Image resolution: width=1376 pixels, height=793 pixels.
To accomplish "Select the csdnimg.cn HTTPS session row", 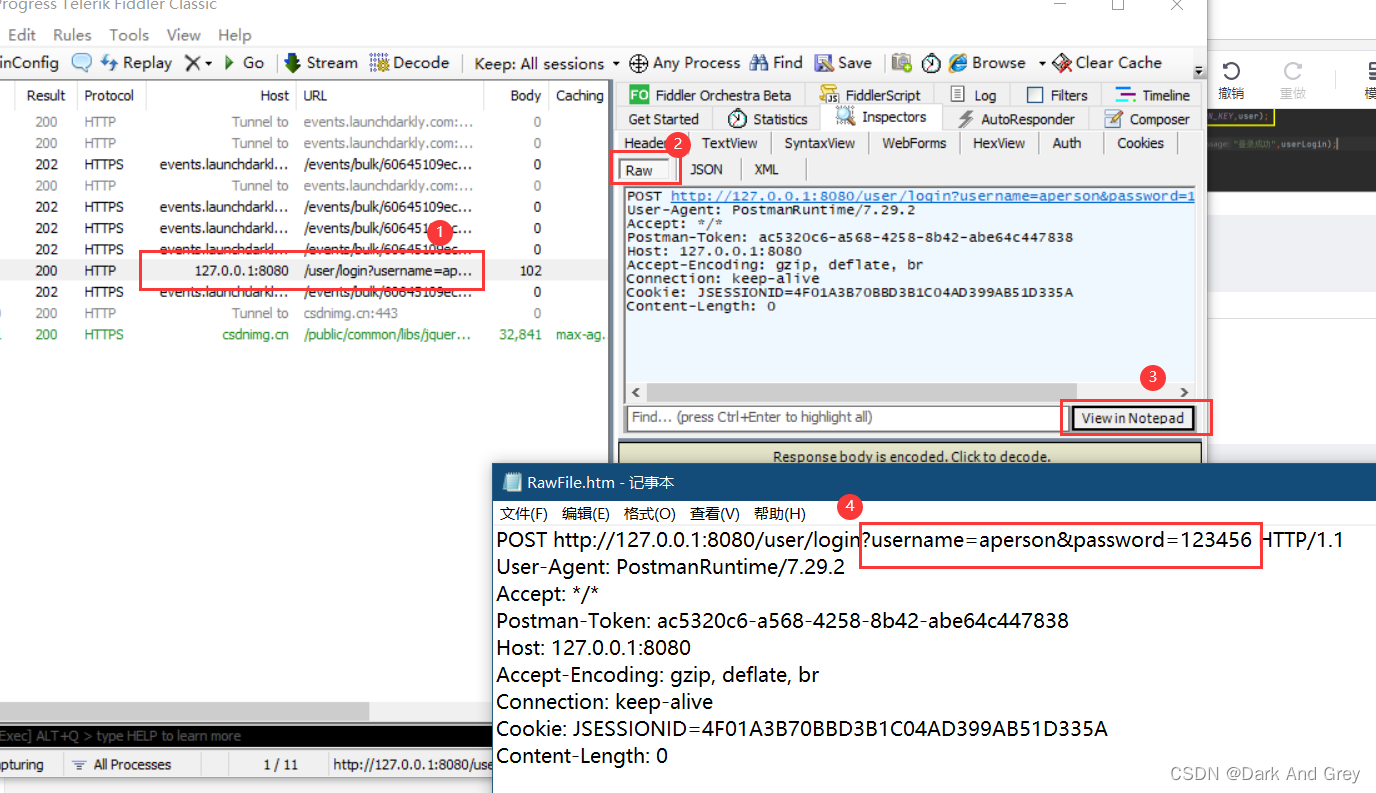I will pos(304,335).
